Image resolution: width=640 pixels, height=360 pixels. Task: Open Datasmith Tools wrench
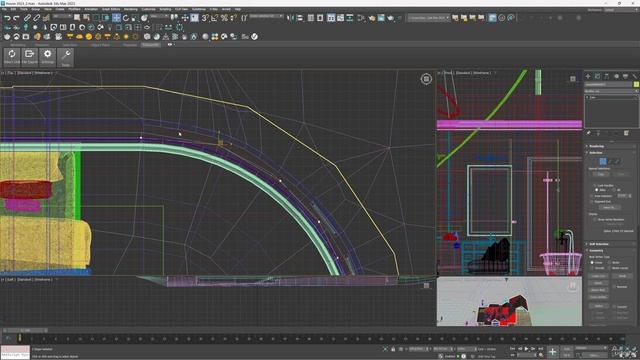click(65, 57)
